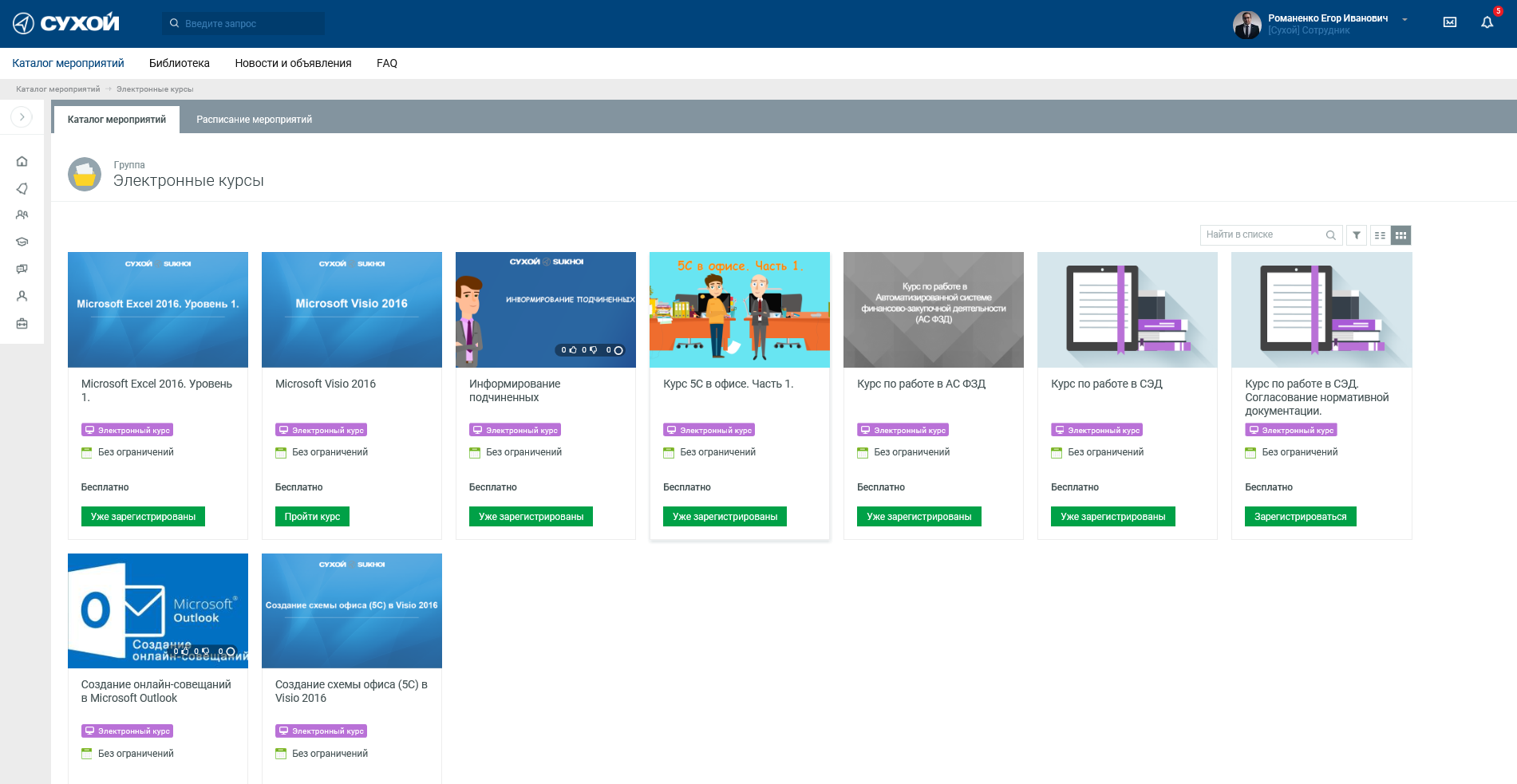Click Электронный курс tag on Outlook course card
1517x784 pixels.
tap(127, 731)
